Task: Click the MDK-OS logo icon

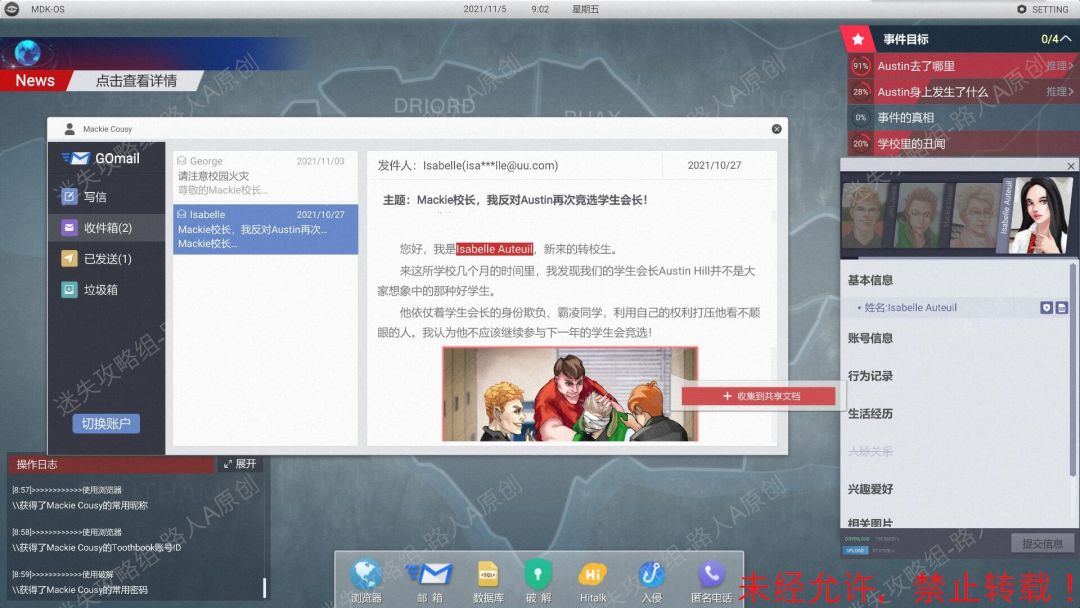Action: click(12, 9)
